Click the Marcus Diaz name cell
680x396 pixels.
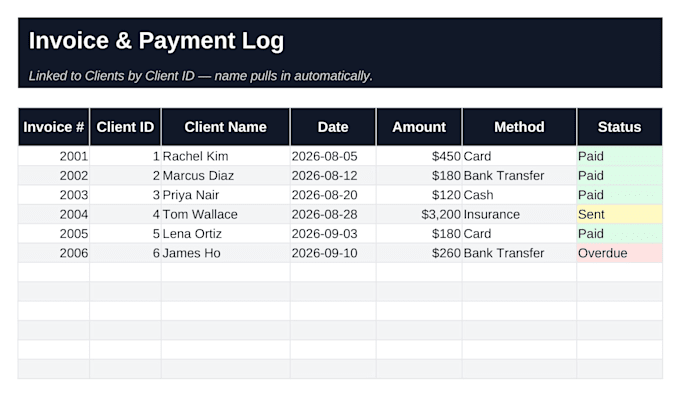point(226,176)
